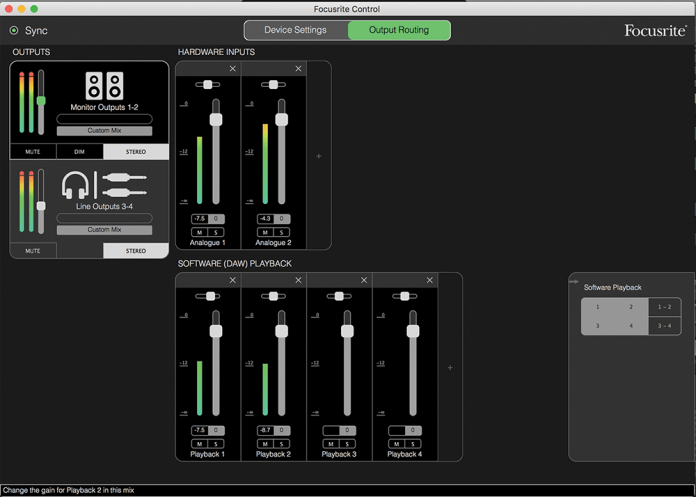
Task: Click the Line Outputs 3-4 jack plug icon
Action: coord(124,185)
